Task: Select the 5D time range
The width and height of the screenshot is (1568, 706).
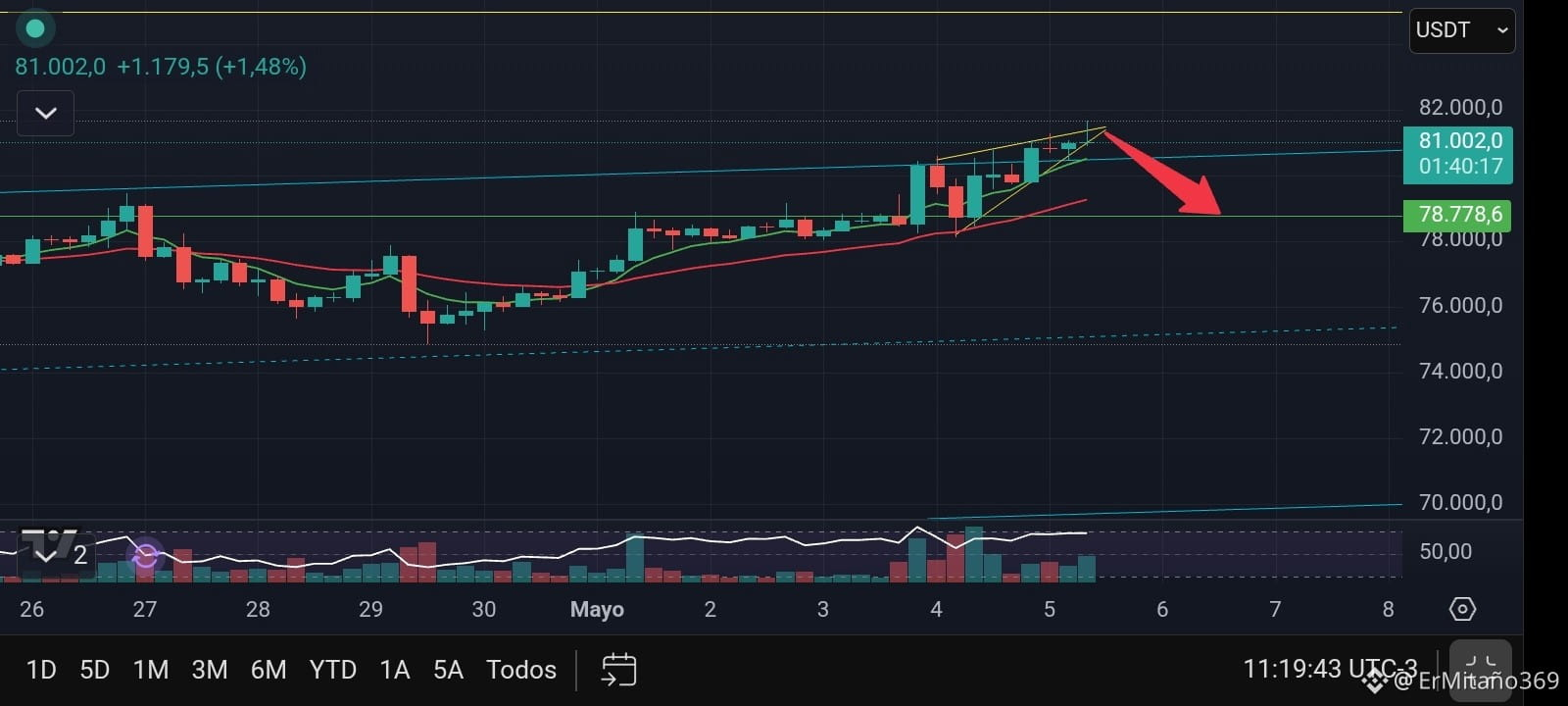Action: 95,670
